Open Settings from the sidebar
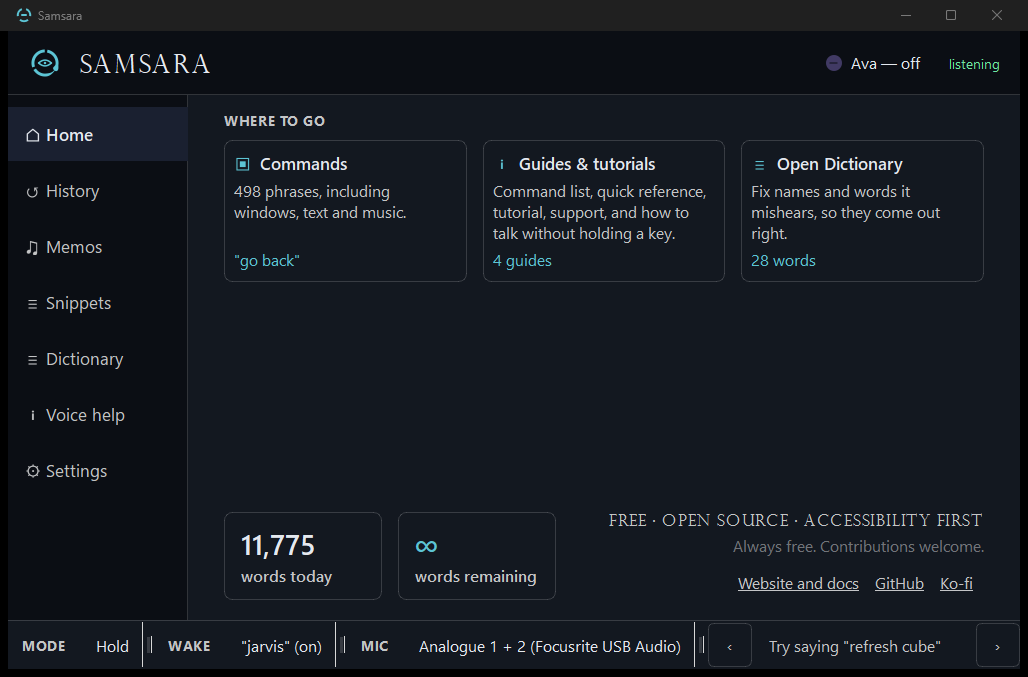This screenshot has width=1028, height=677. 98,471
